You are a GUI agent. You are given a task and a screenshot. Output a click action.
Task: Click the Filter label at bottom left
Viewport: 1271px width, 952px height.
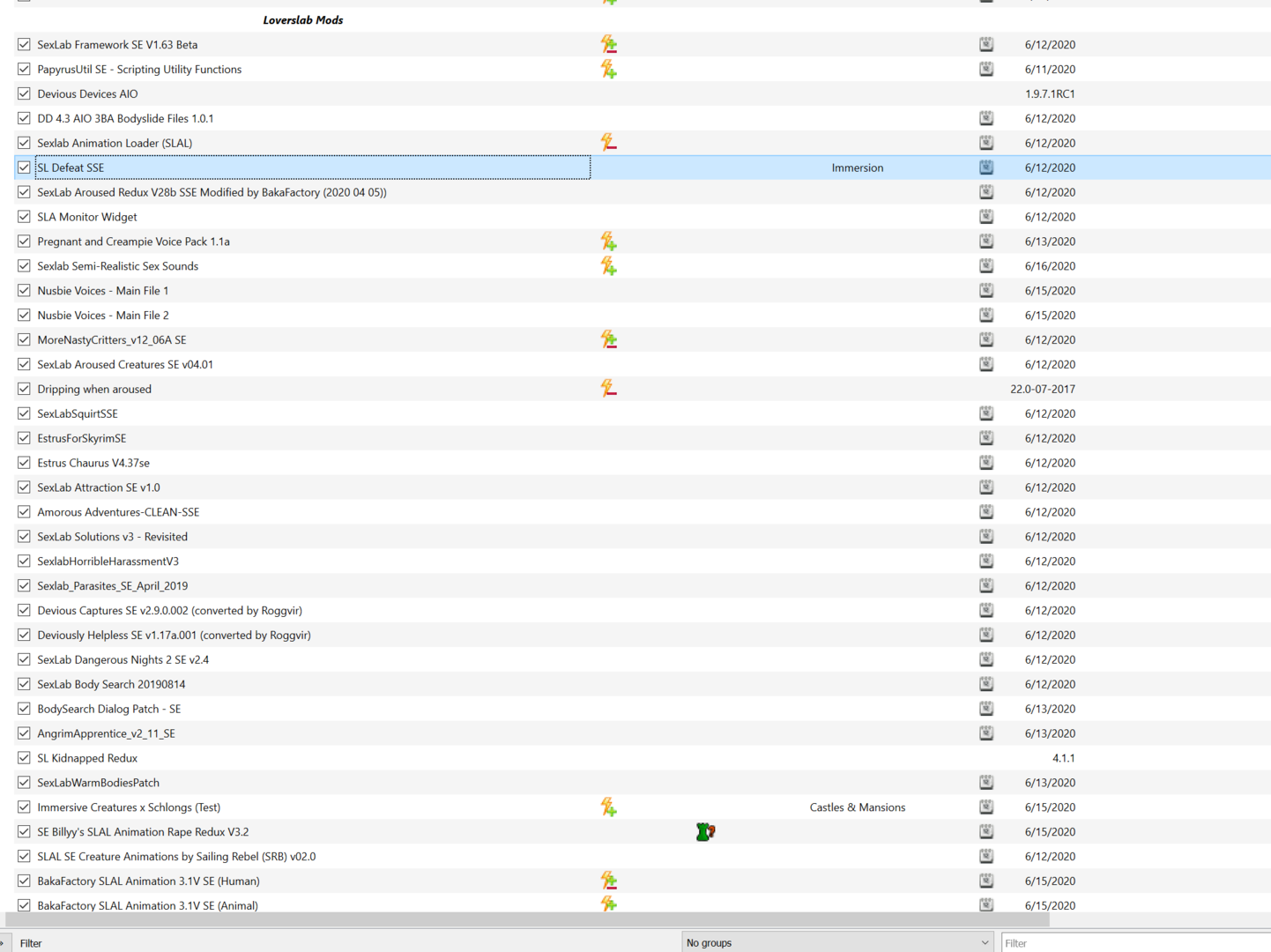[x=31, y=943]
